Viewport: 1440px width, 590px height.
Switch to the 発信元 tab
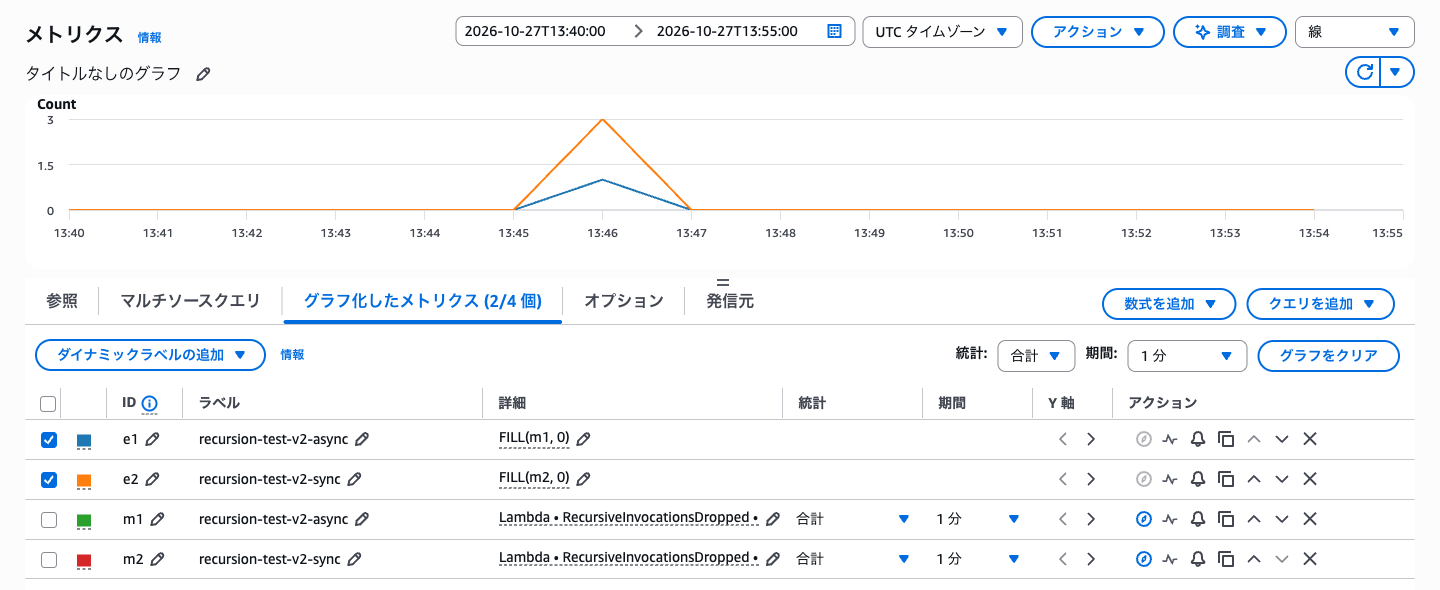click(x=730, y=300)
